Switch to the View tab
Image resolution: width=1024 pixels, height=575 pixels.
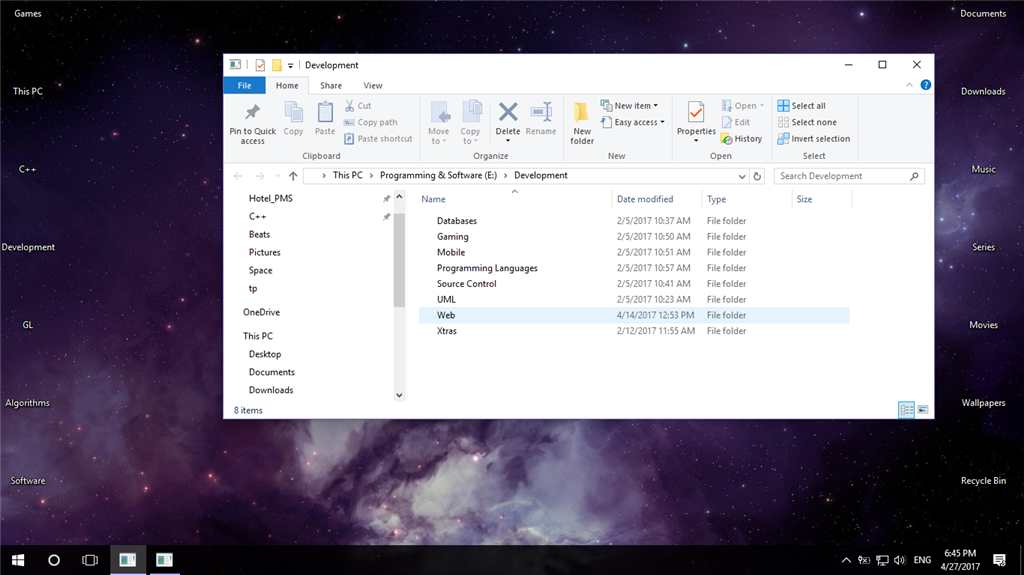tap(373, 86)
